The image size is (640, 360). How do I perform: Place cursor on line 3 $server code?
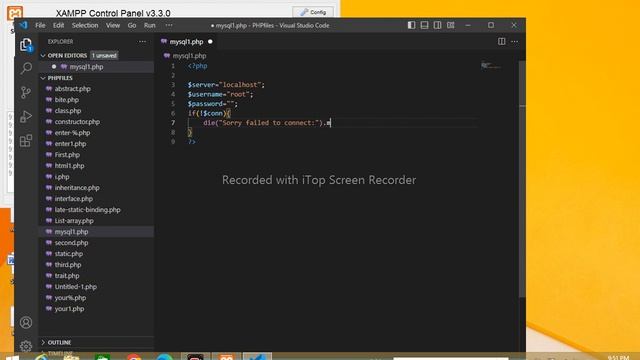[226, 85]
